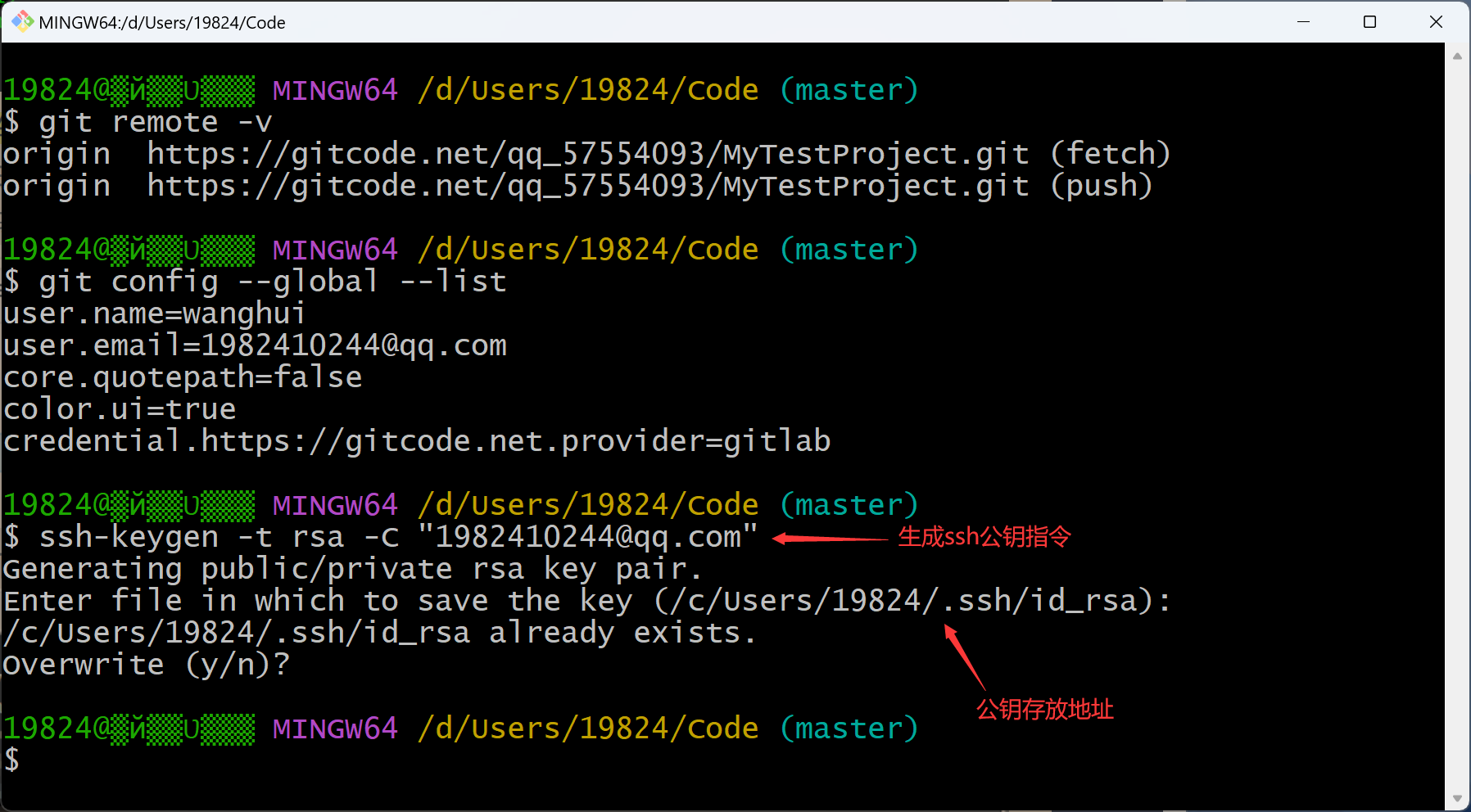Maximize the MINGW64 terminal window
The image size is (1471, 812).
(1369, 21)
